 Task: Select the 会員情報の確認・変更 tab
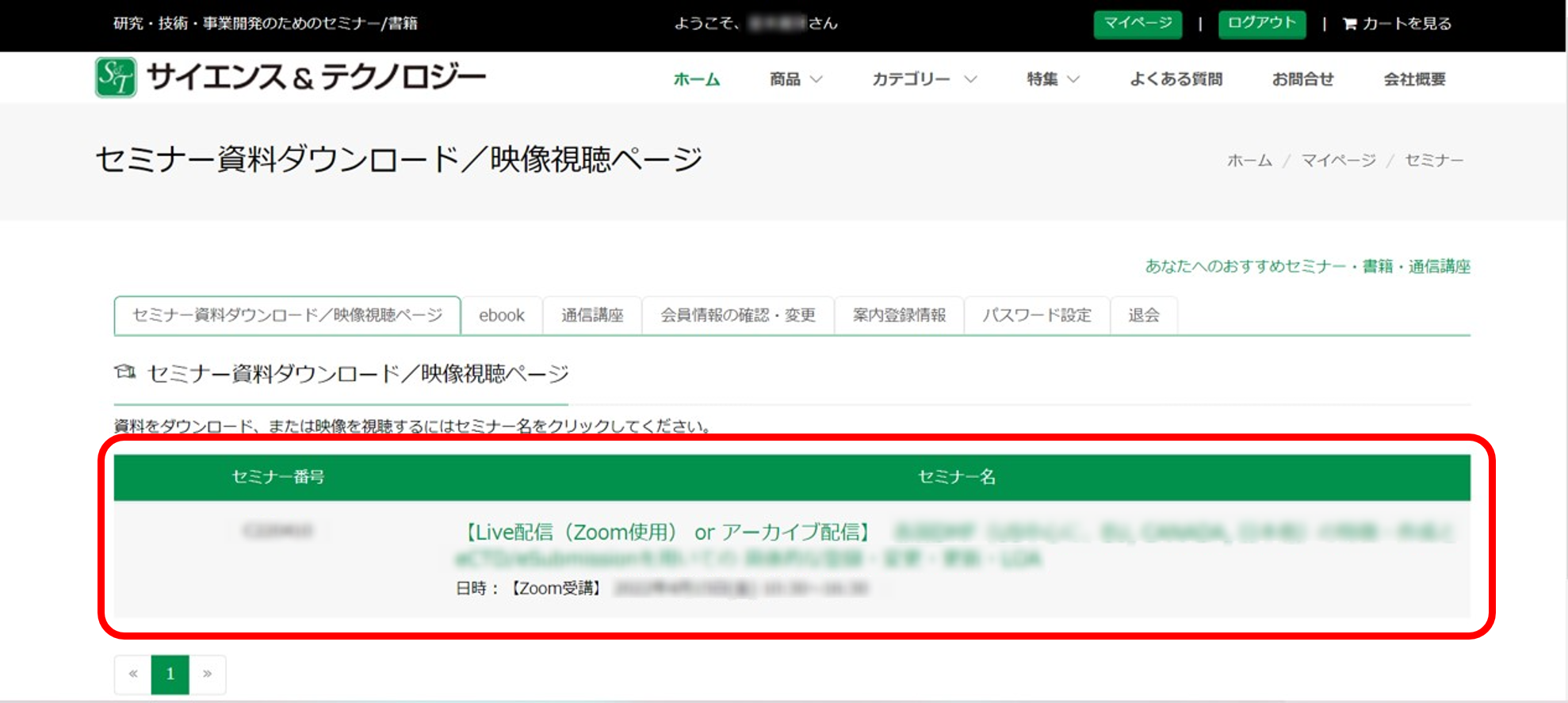[x=737, y=315]
